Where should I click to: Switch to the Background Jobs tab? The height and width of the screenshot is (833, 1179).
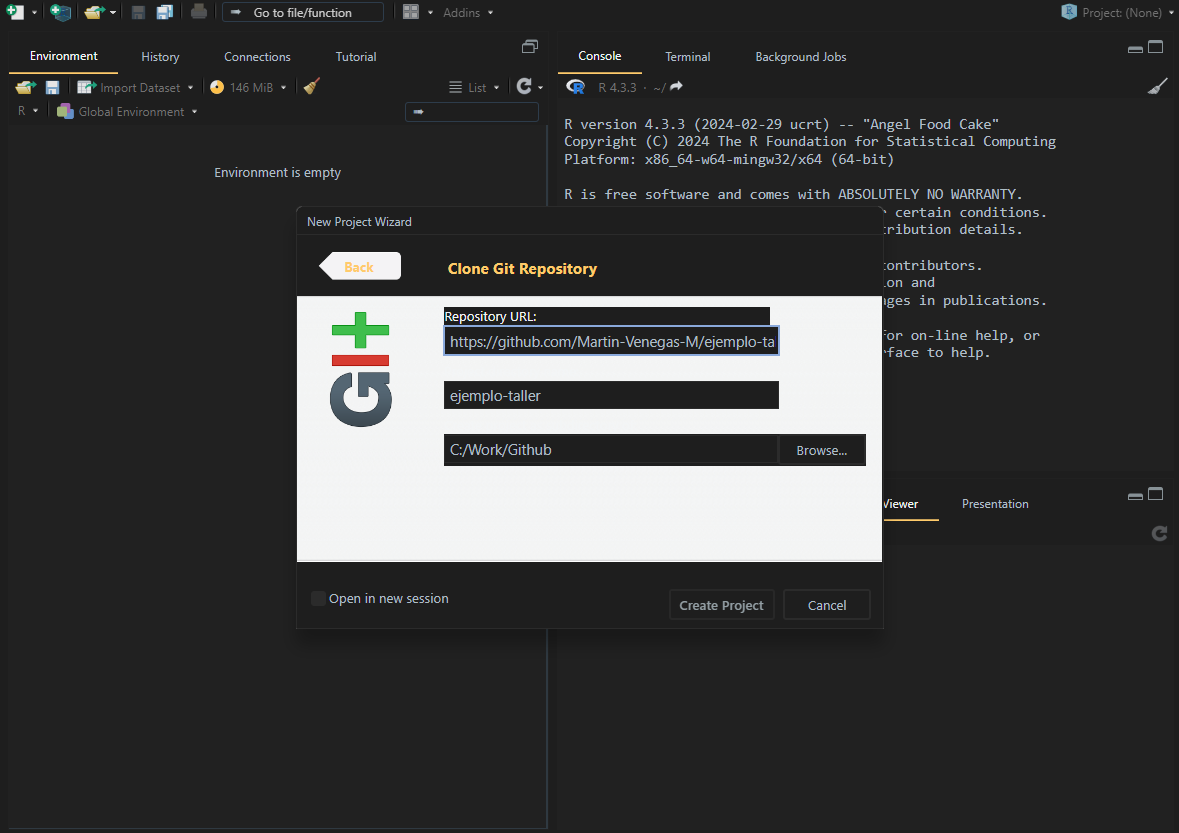pyautogui.click(x=800, y=57)
